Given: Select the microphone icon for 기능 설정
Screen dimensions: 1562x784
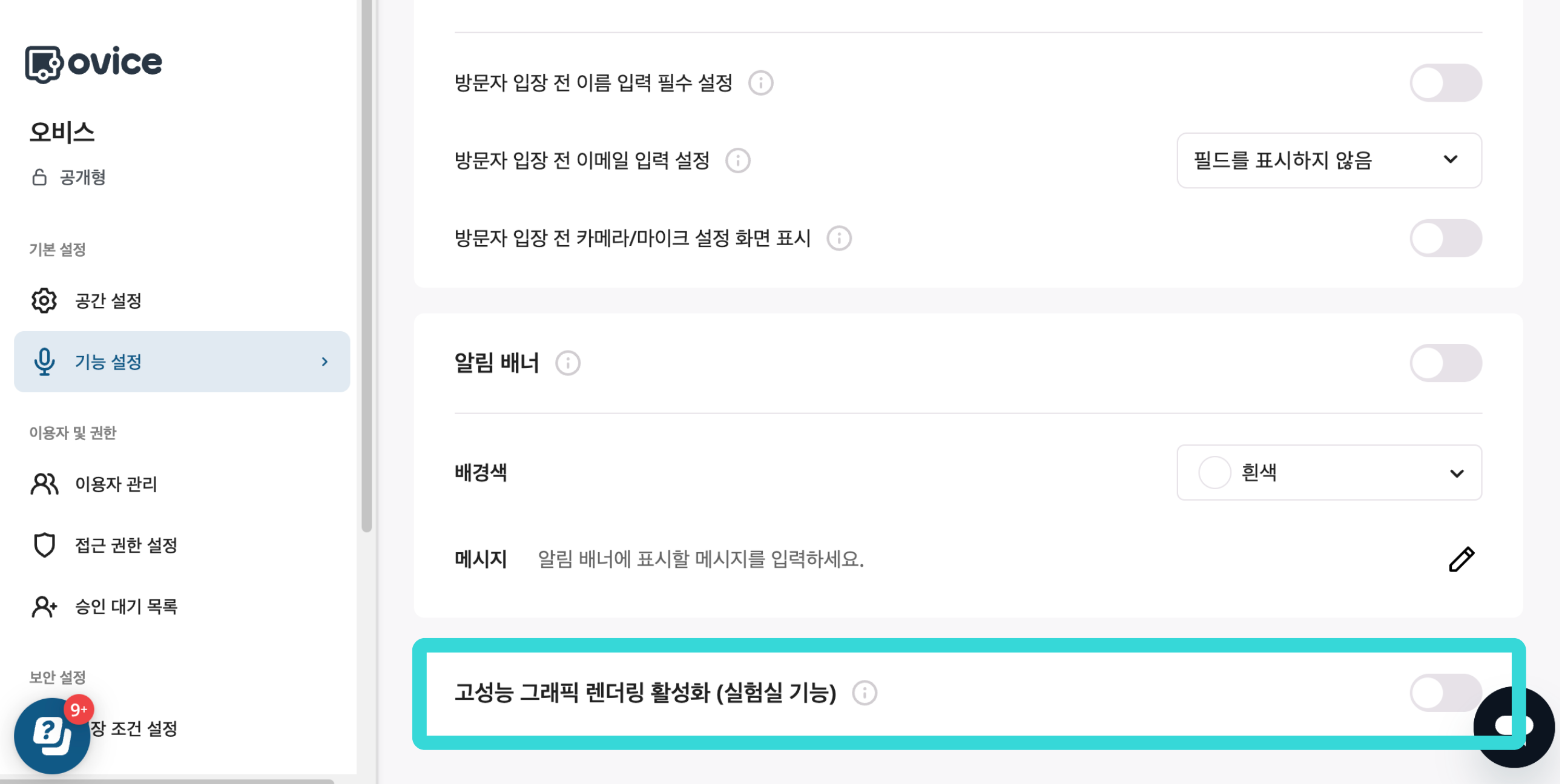Looking at the screenshot, I should [x=45, y=362].
